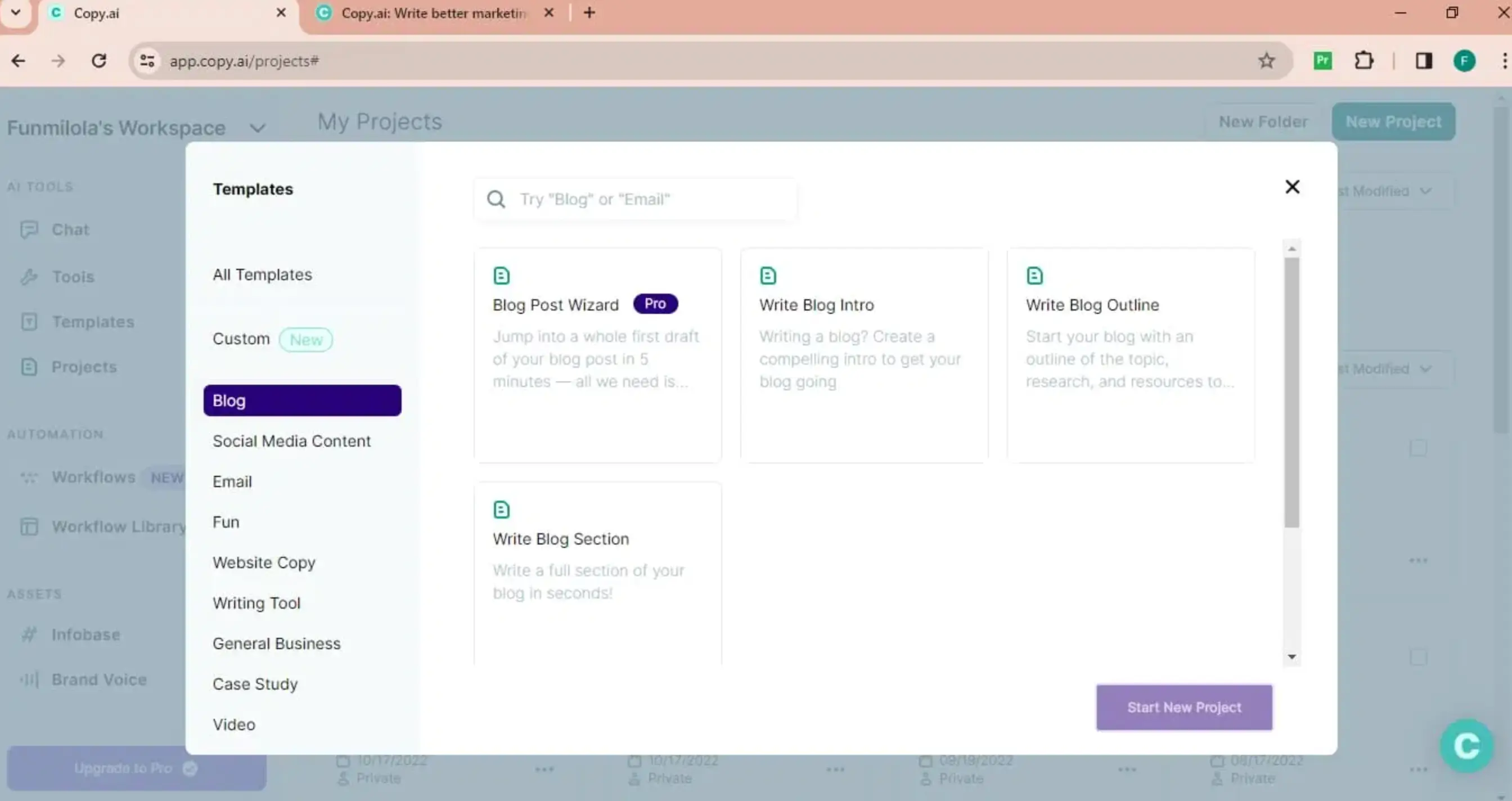Click the green Pr extension icon
The height and width of the screenshot is (801, 1512).
tap(1322, 60)
